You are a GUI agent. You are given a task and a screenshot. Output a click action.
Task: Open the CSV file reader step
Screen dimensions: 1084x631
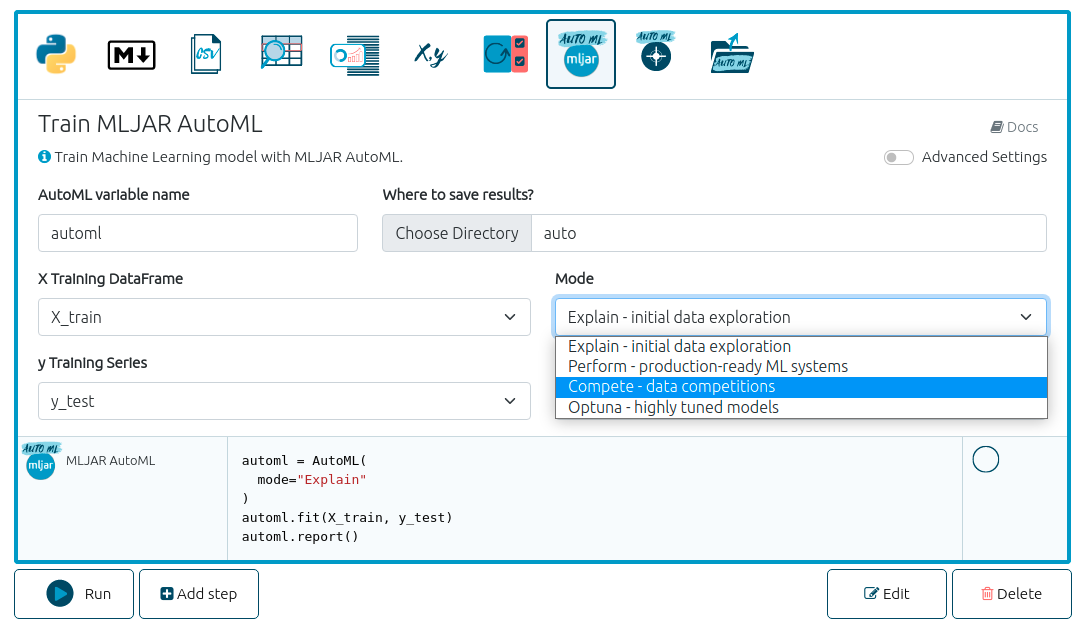click(206, 54)
